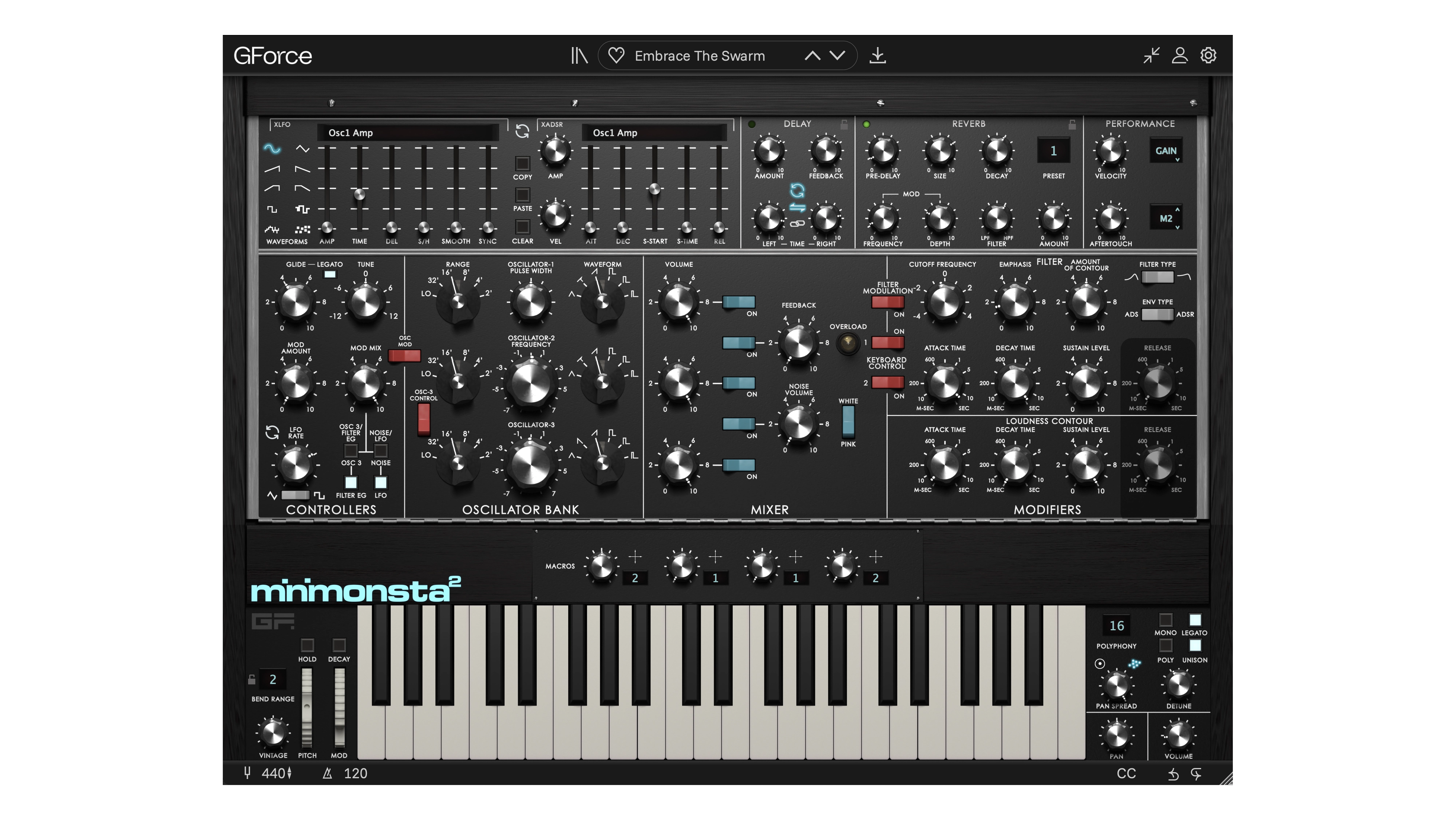Toggle the LFO rate sync icon
Viewport: 1456px width, 820px height.
coord(272,432)
